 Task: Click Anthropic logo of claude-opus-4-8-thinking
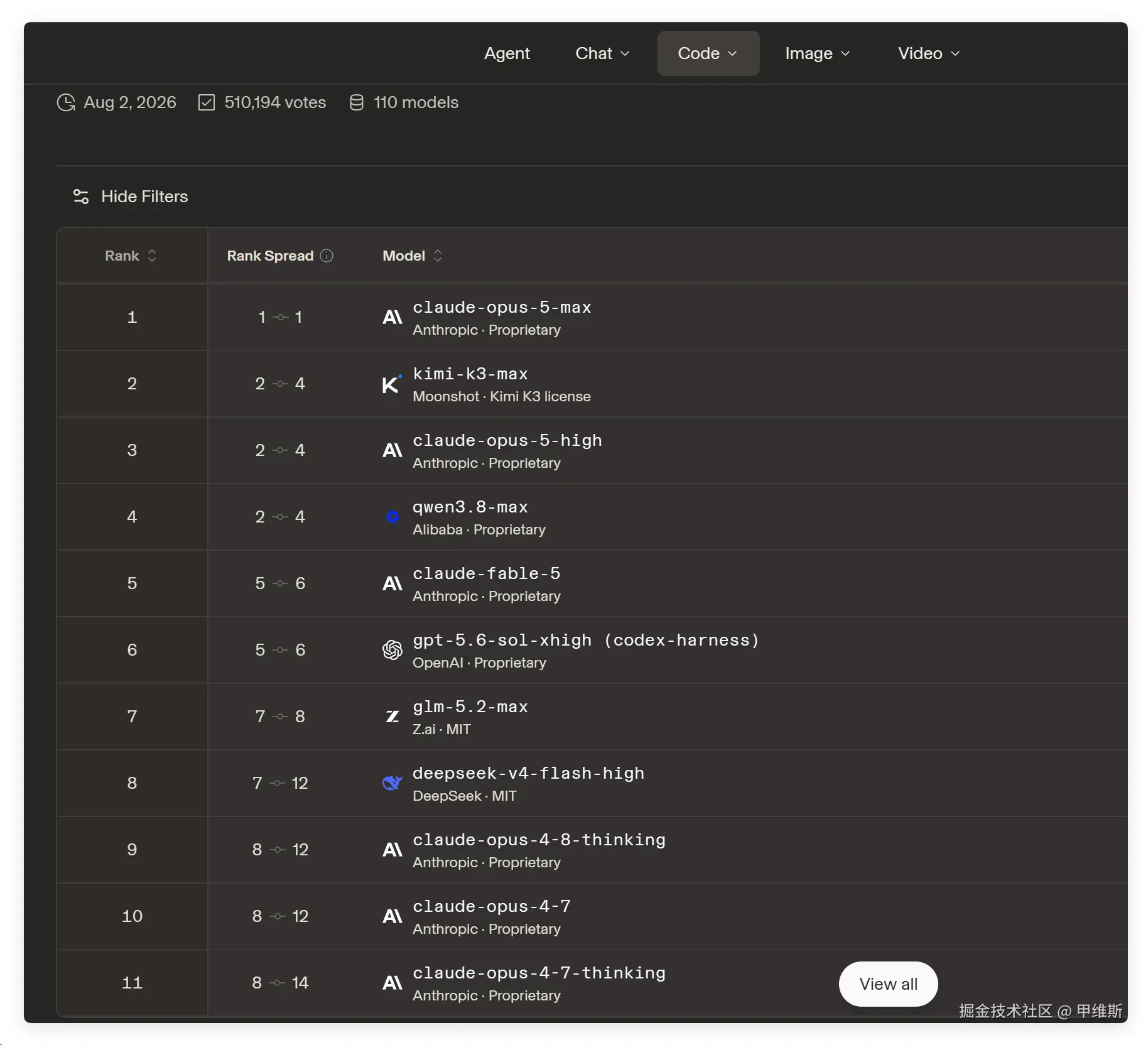(393, 850)
